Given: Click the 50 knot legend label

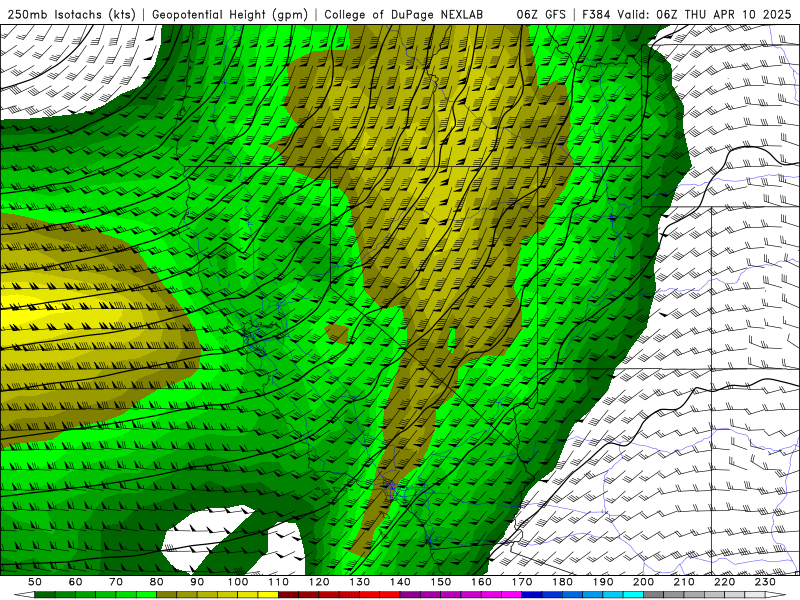Looking at the screenshot, I should 35,582.
